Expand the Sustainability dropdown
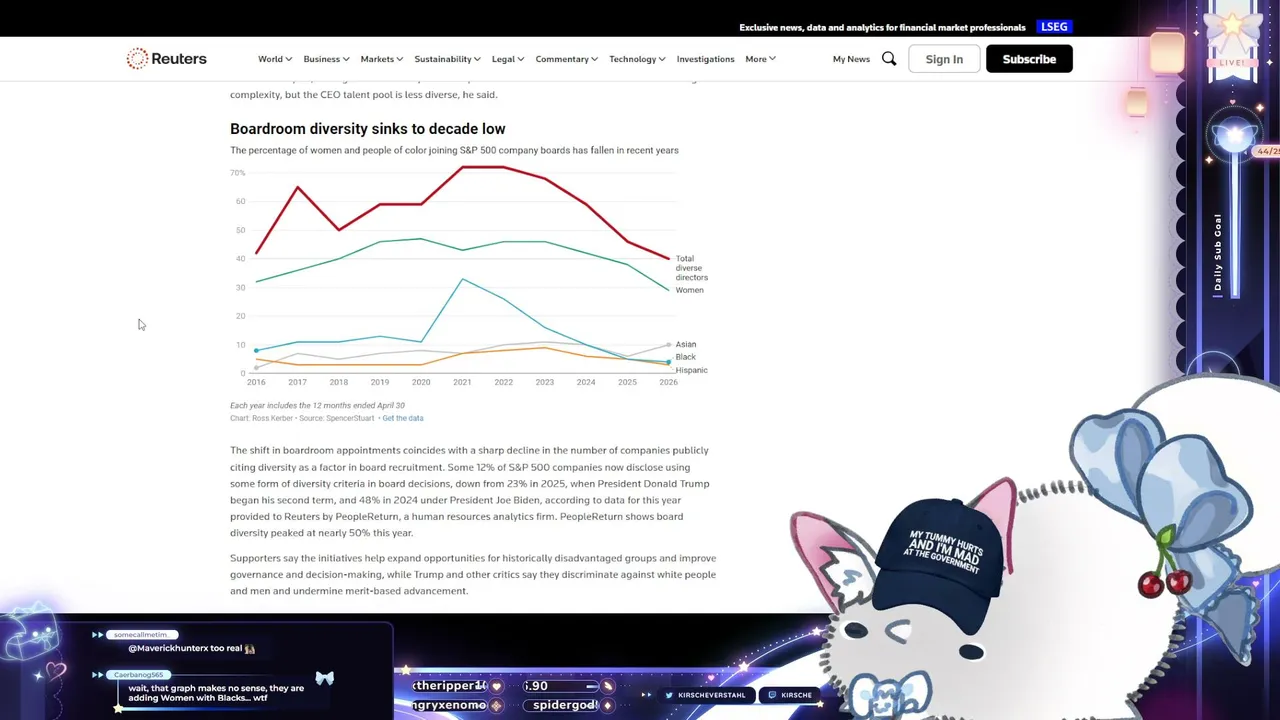The width and height of the screenshot is (1280, 720). pos(447,59)
